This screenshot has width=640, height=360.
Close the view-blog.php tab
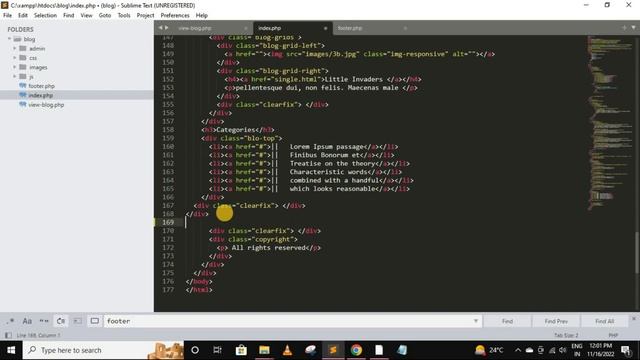click(246, 28)
